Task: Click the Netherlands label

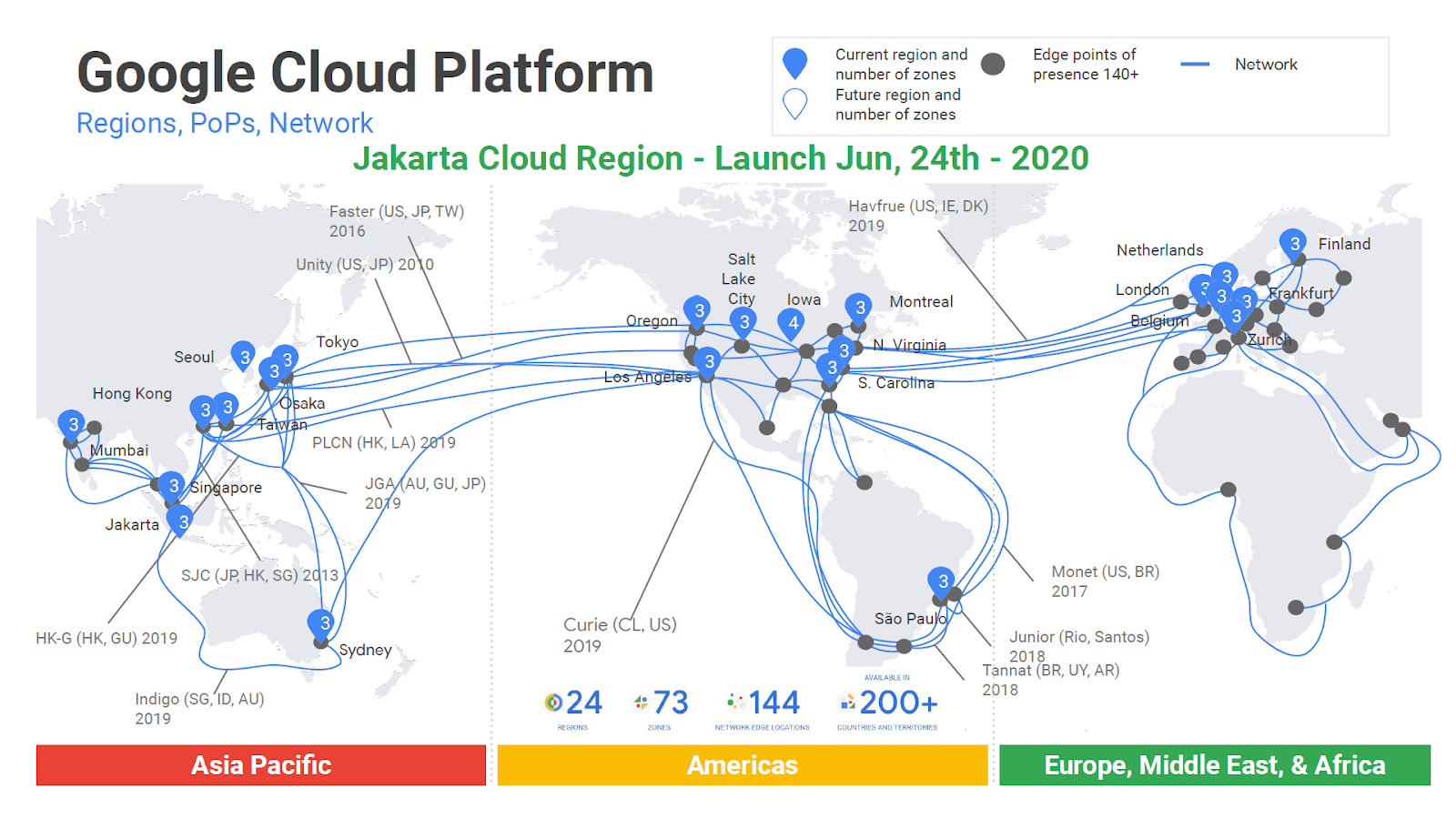Action: [1159, 250]
